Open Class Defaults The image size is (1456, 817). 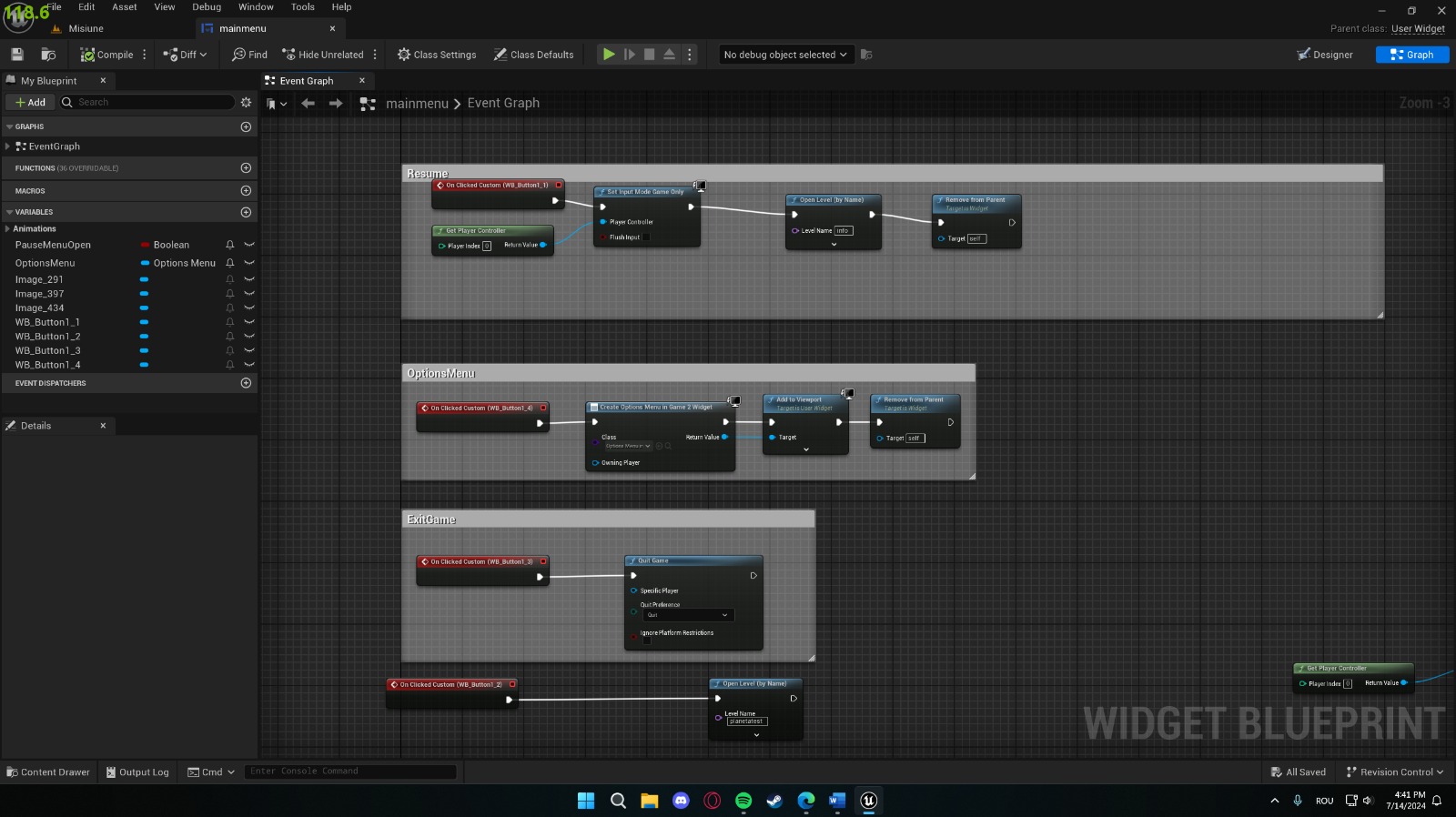point(534,55)
